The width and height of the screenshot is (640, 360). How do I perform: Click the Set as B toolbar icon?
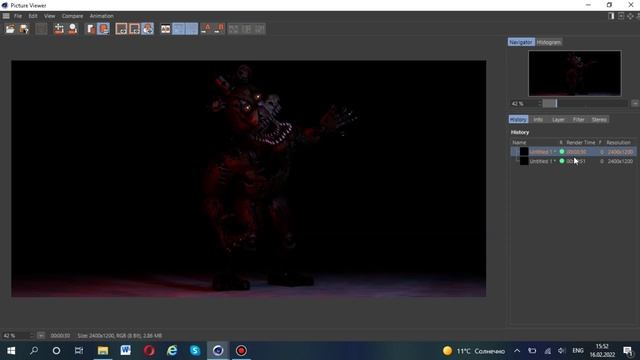tap(220, 29)
